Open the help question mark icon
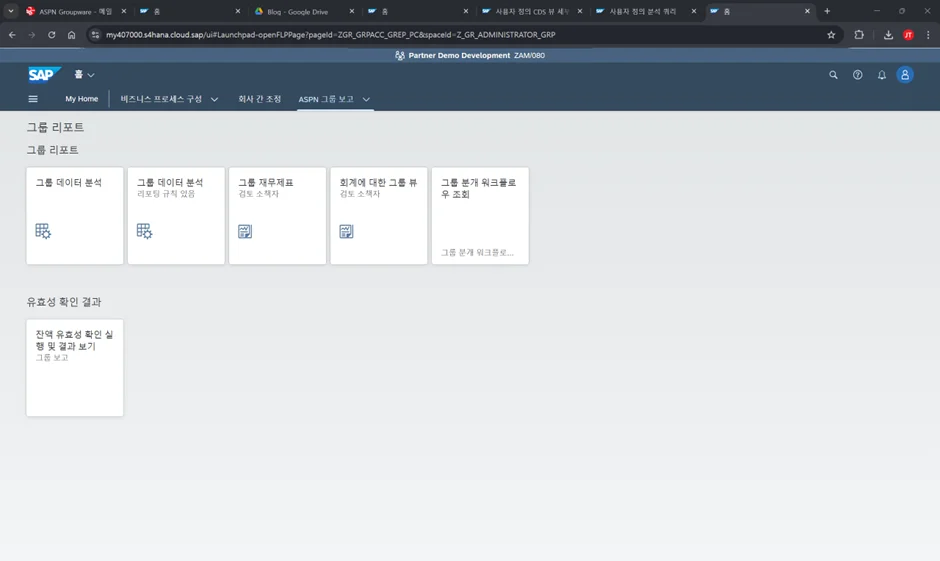Screen dimensions: 940x561 click(857, 75)
